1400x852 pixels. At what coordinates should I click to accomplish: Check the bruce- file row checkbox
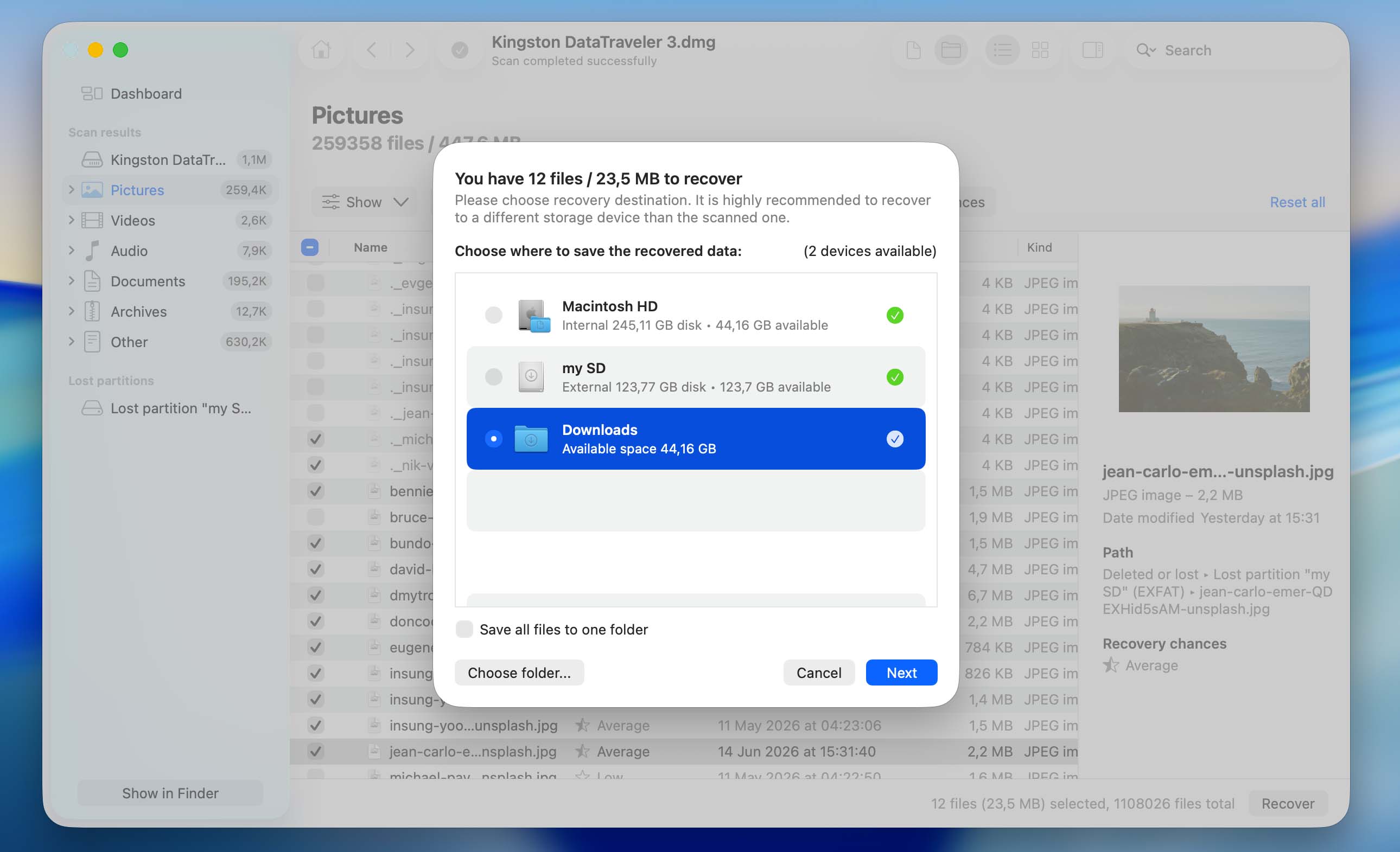coord(315,517)
